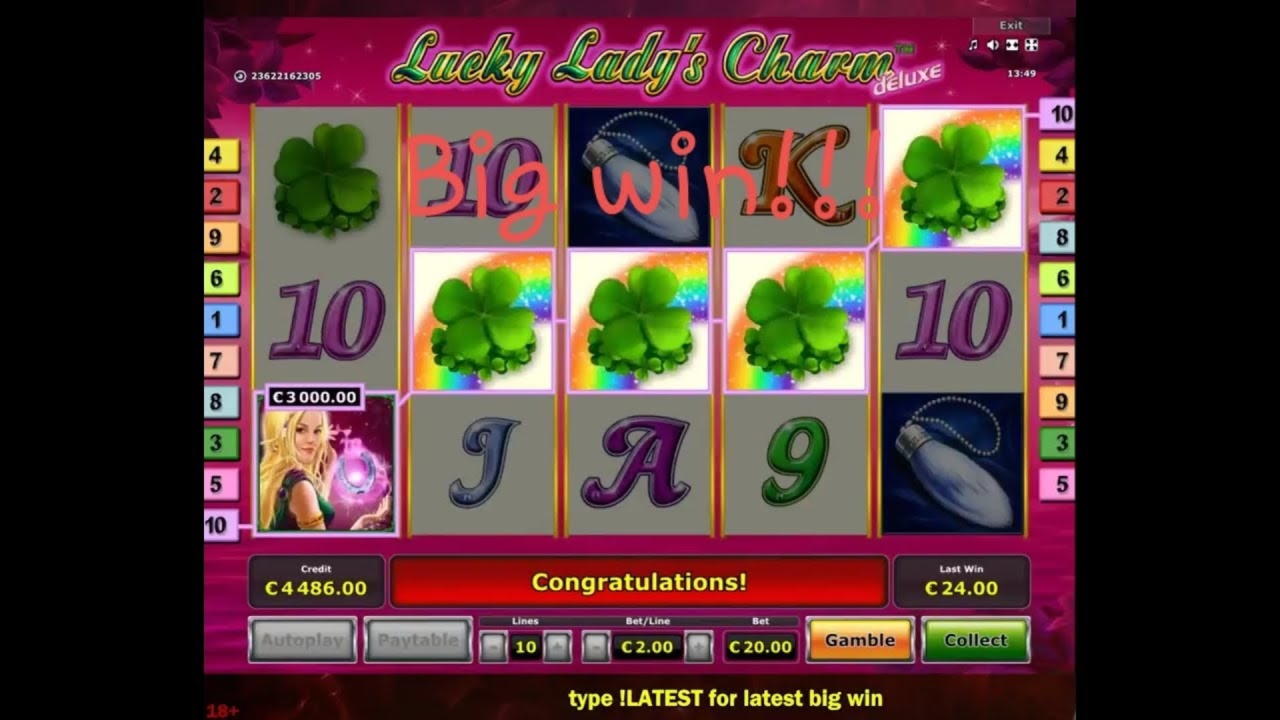Mute the speaker sound icon
This screenshot has height=720, width=1280.
coord(992,45)
